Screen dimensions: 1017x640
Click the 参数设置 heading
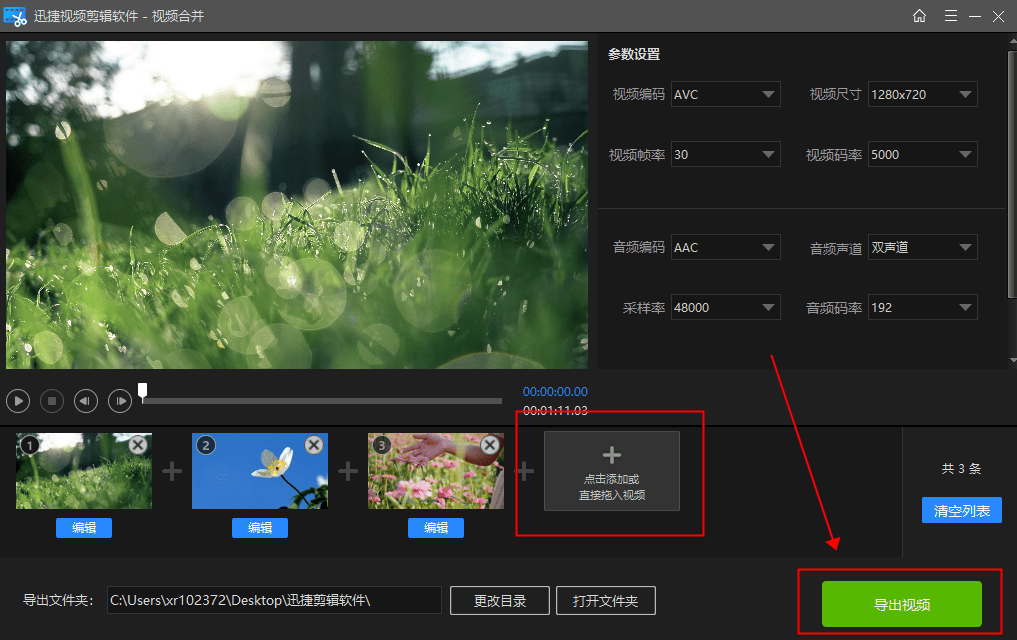pos(634,54)
